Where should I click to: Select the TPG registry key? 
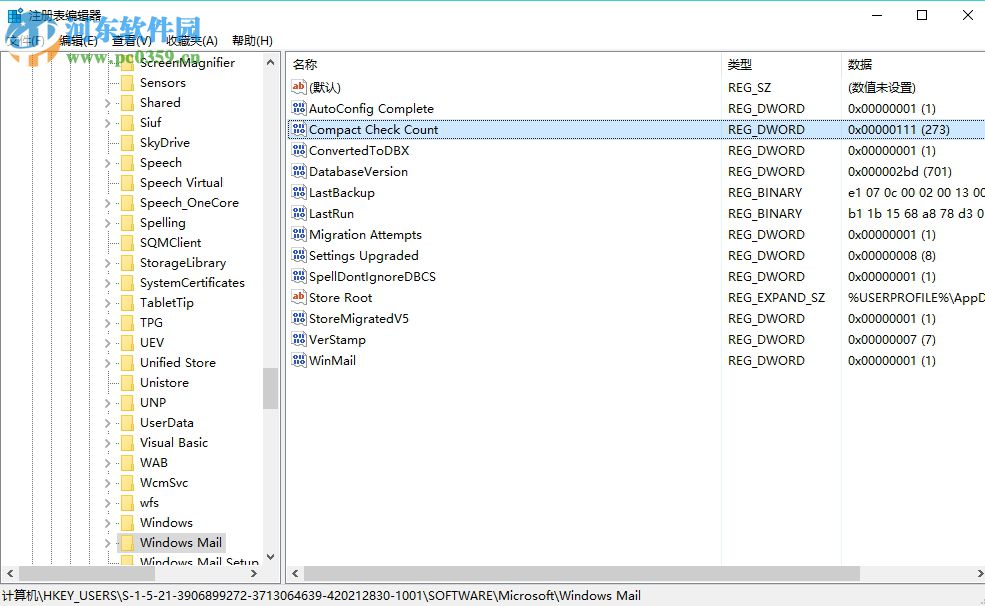click(x=150, y=322)
